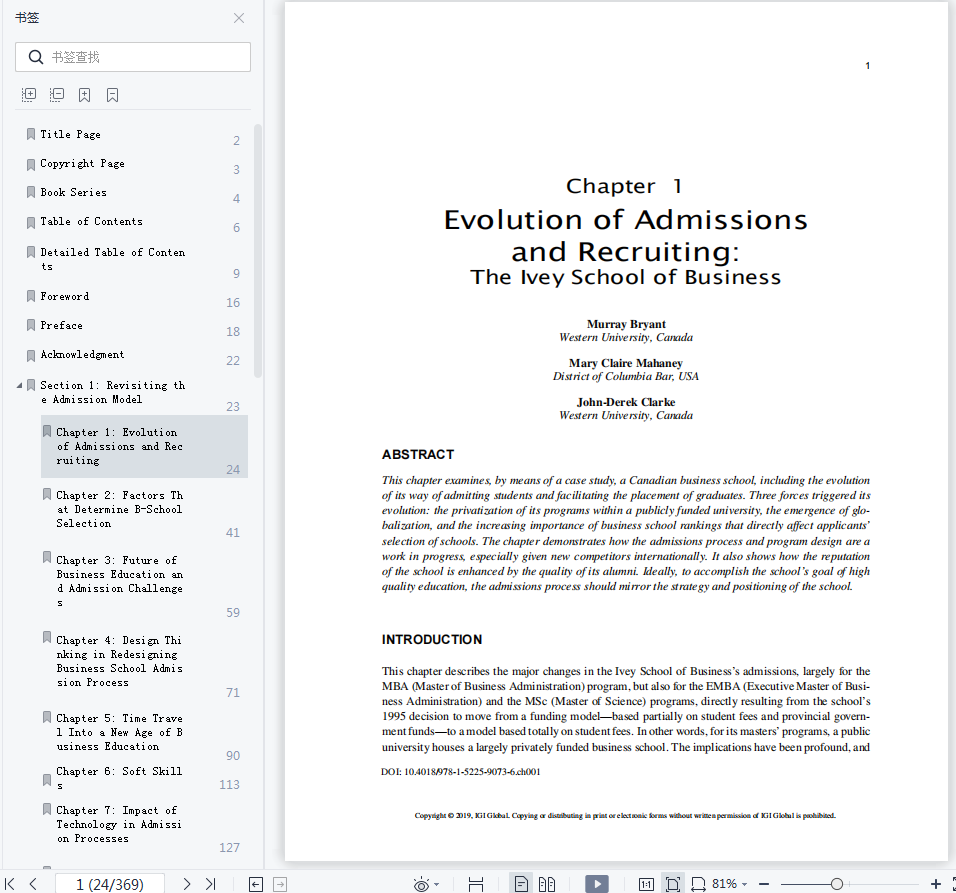Open Section 1: Revisiting the Admission Model
The height and width of the screenshot is (893, 956).
click(113, 392)
